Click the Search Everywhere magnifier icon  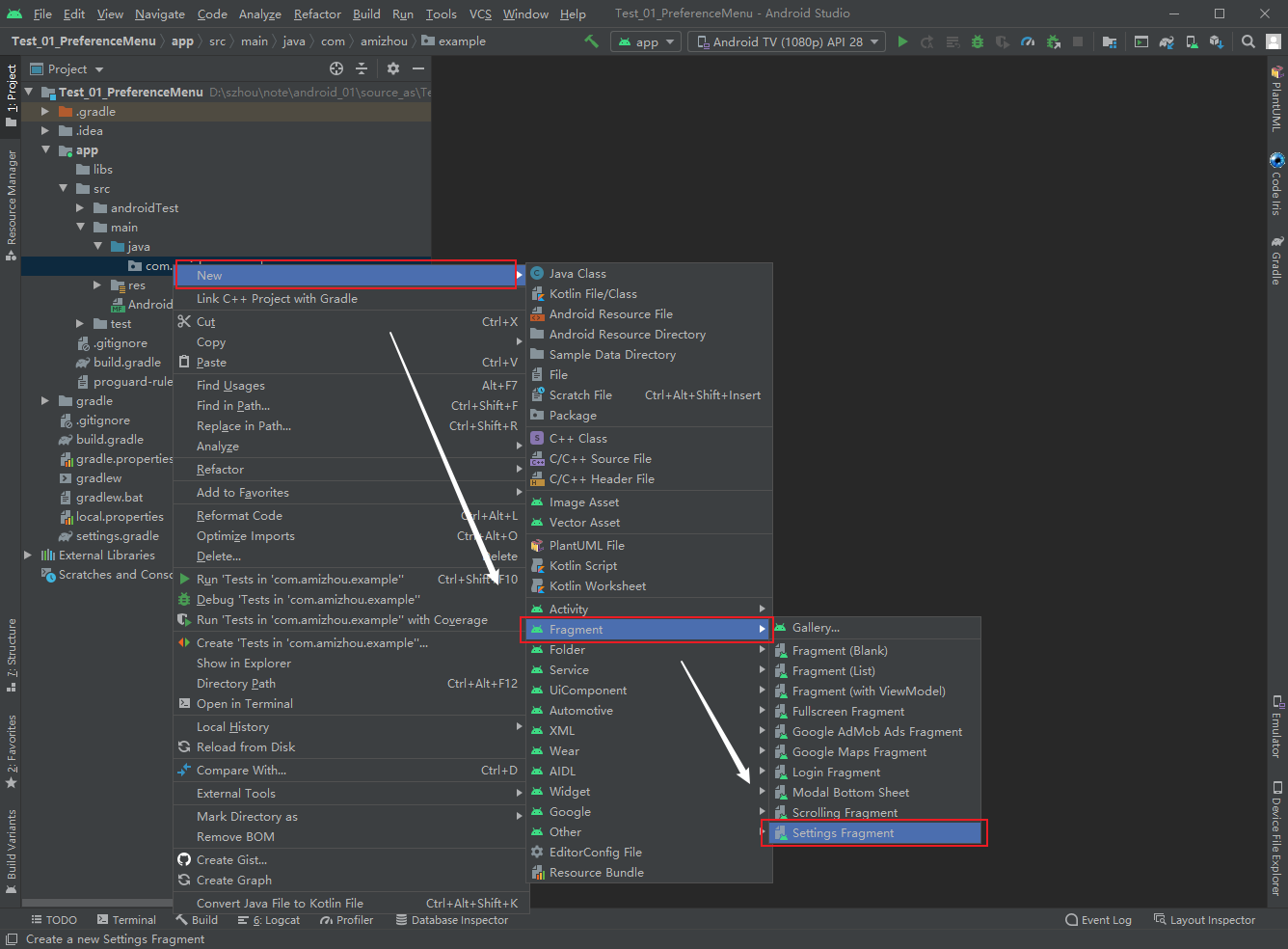point(1248,41)
